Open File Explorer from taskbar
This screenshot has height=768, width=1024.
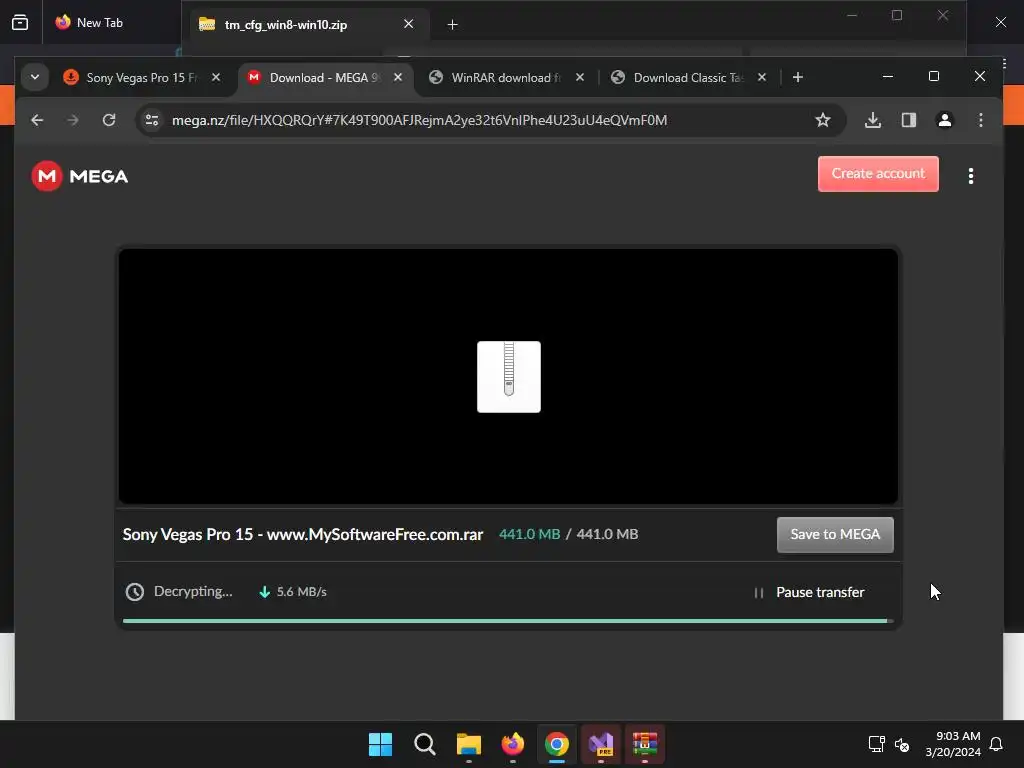click(x=468, y=744)
